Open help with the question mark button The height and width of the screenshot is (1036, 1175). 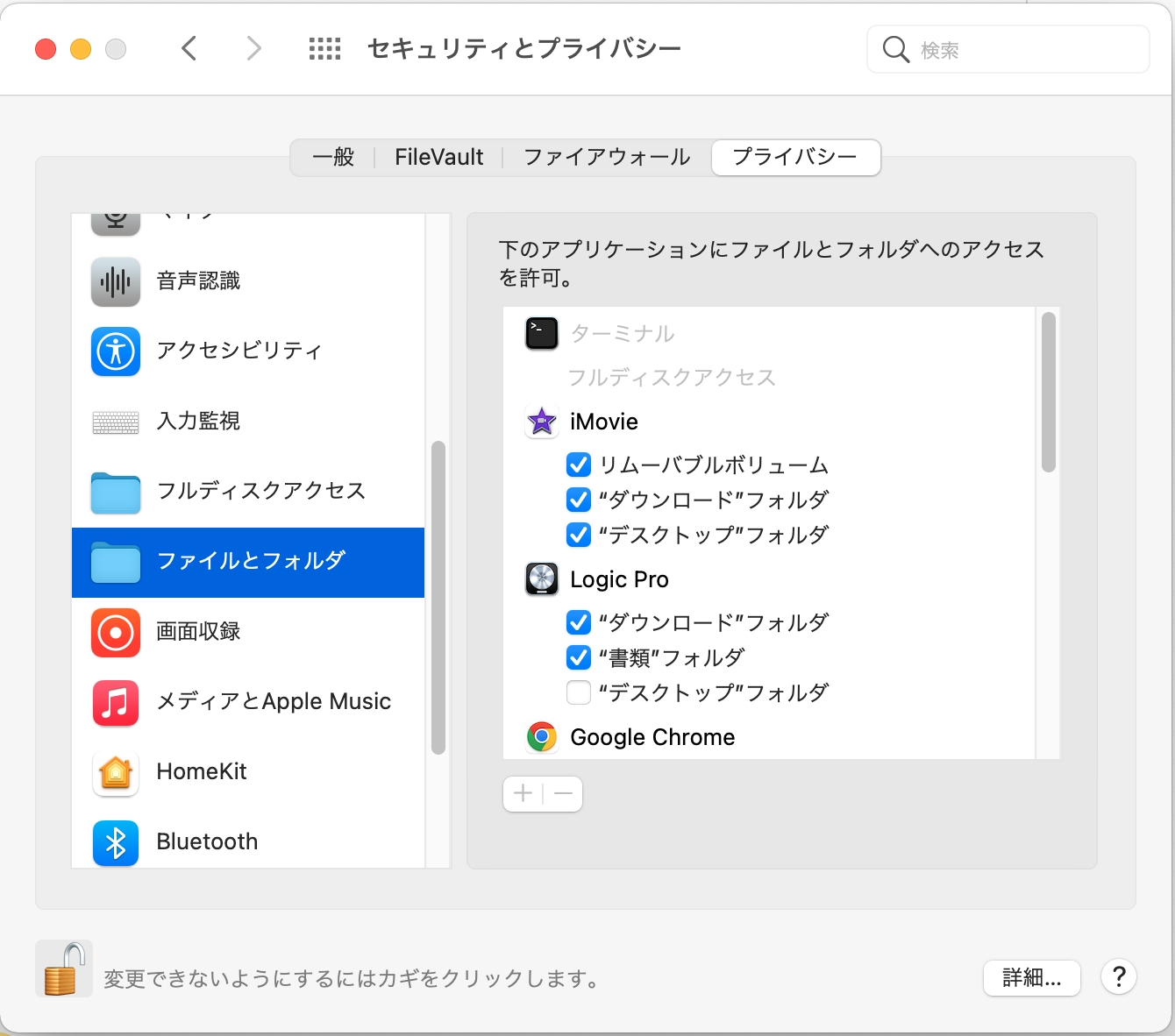click(1119, 976)
